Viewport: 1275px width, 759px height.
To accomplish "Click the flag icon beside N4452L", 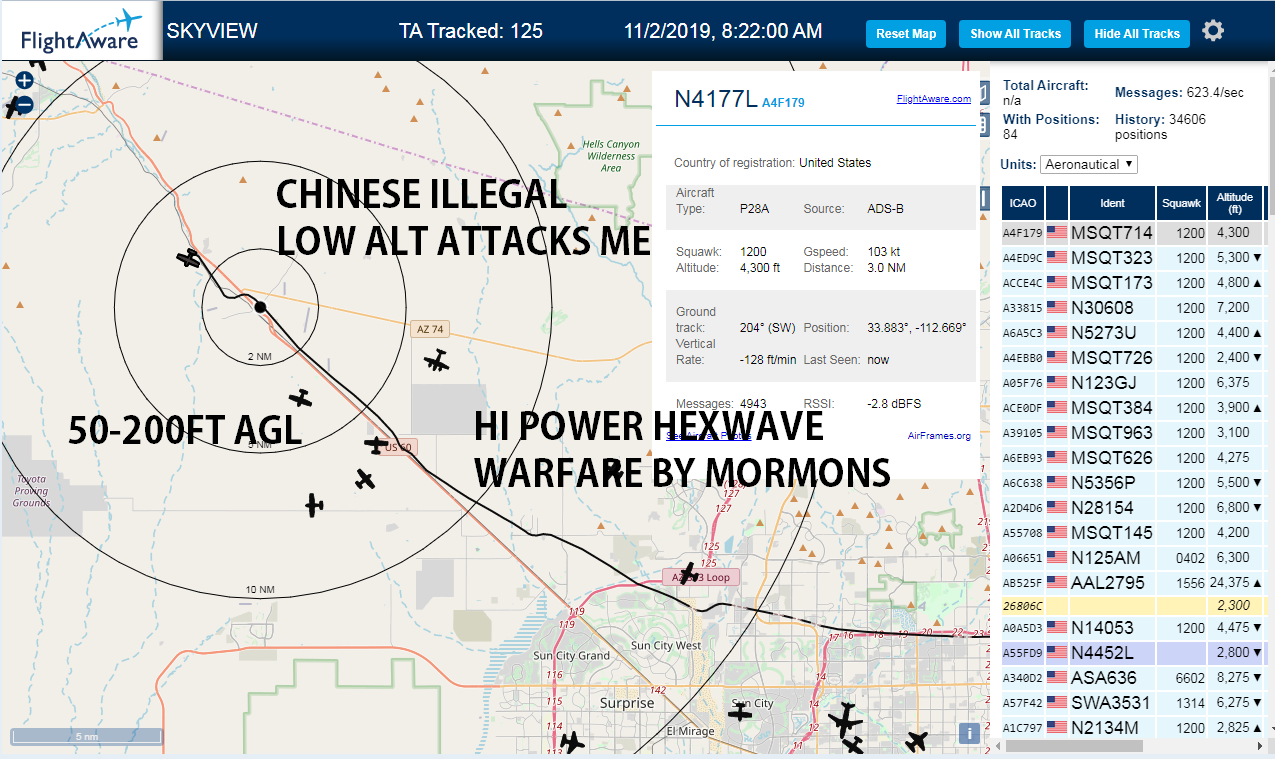I will [1057, 653].
